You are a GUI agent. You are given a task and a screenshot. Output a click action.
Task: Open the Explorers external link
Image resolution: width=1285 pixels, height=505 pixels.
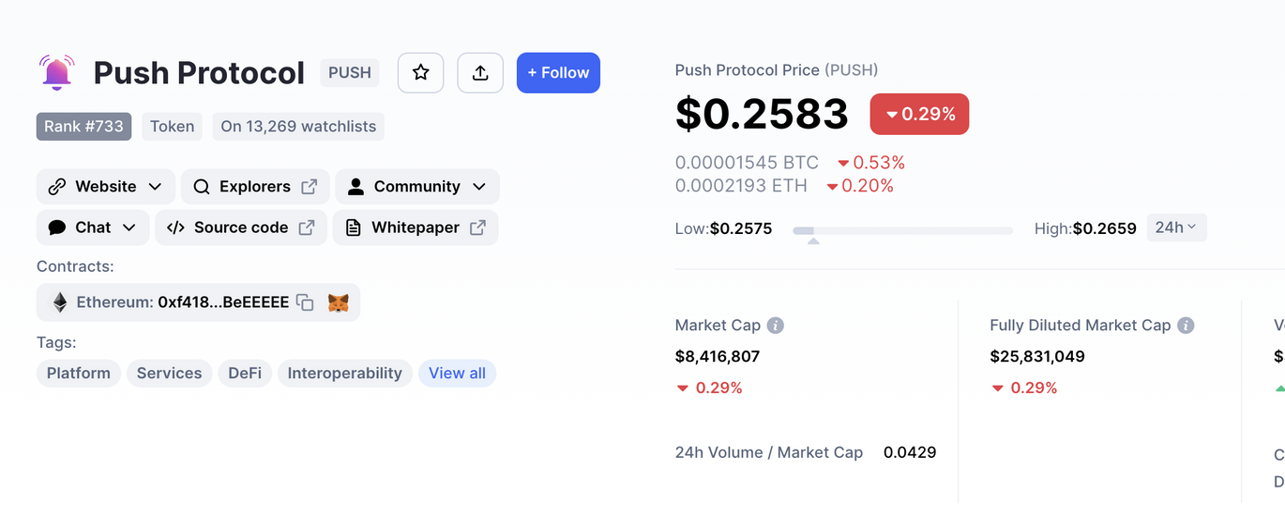pos(255,187)
